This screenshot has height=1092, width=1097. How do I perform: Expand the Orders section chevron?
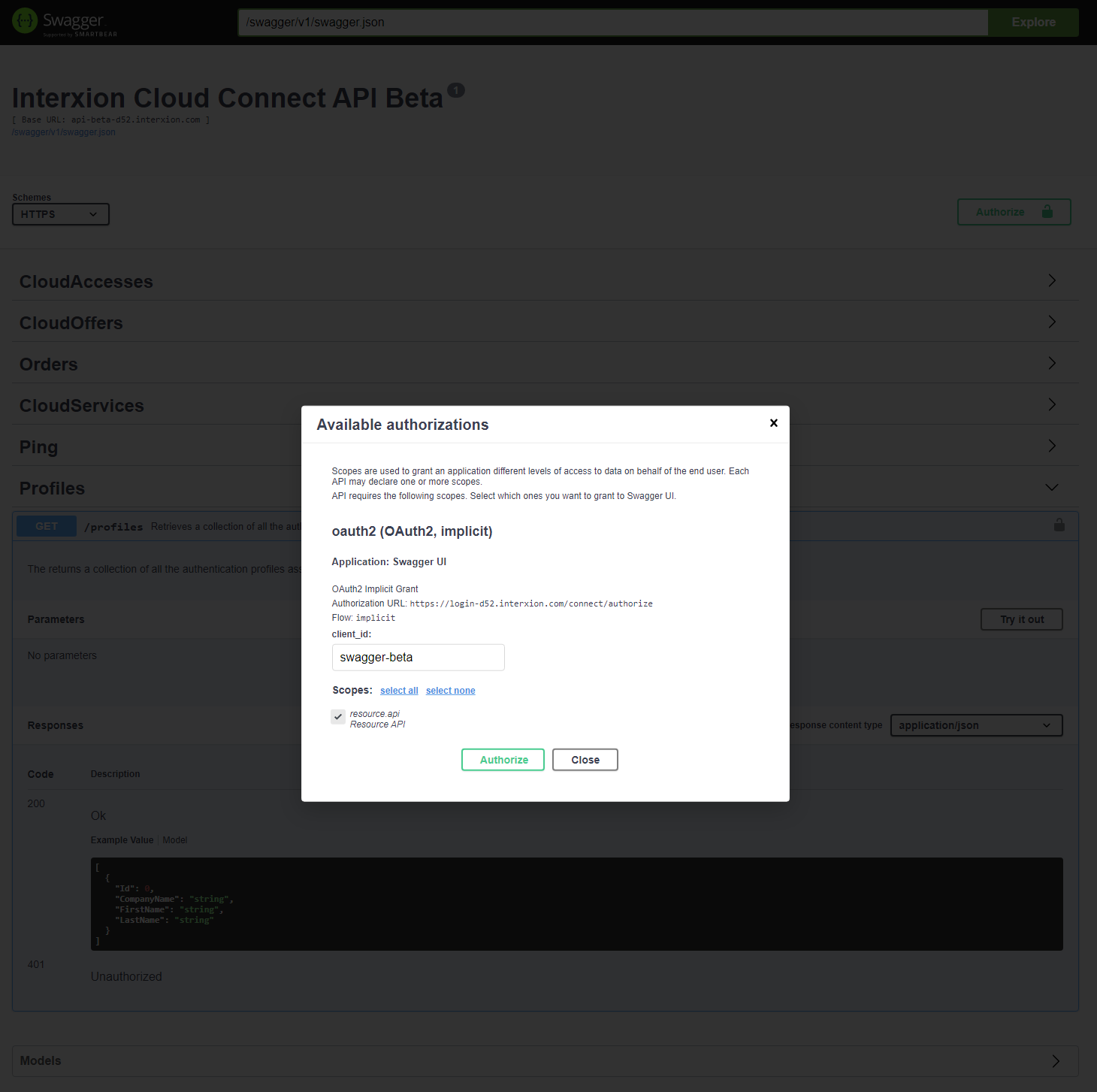click(1052, 363)
